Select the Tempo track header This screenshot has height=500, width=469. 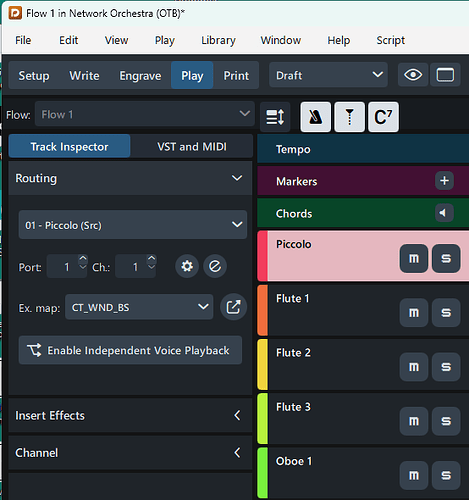click(x=363, y=149)
